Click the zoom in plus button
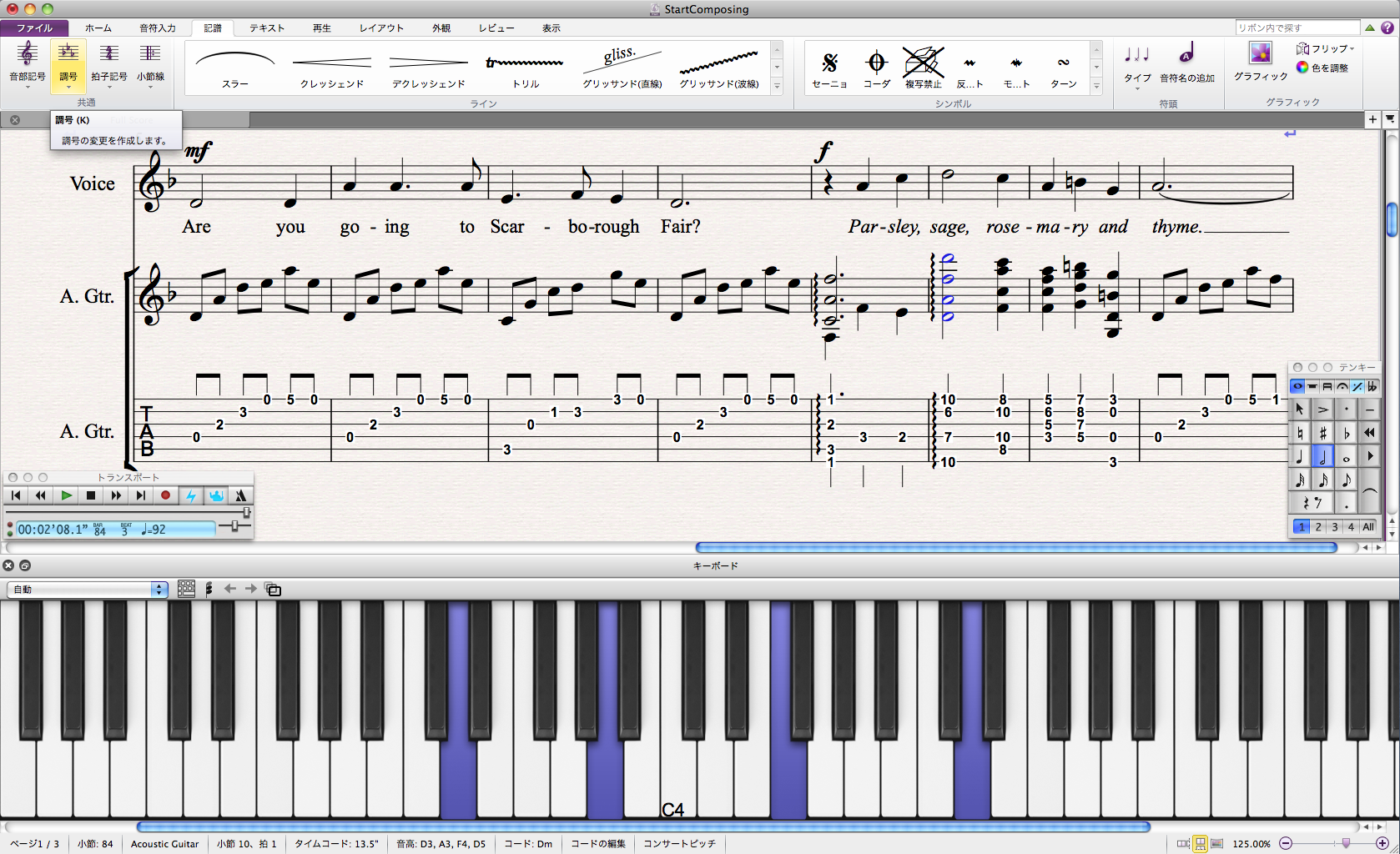 click(1382, 843)
